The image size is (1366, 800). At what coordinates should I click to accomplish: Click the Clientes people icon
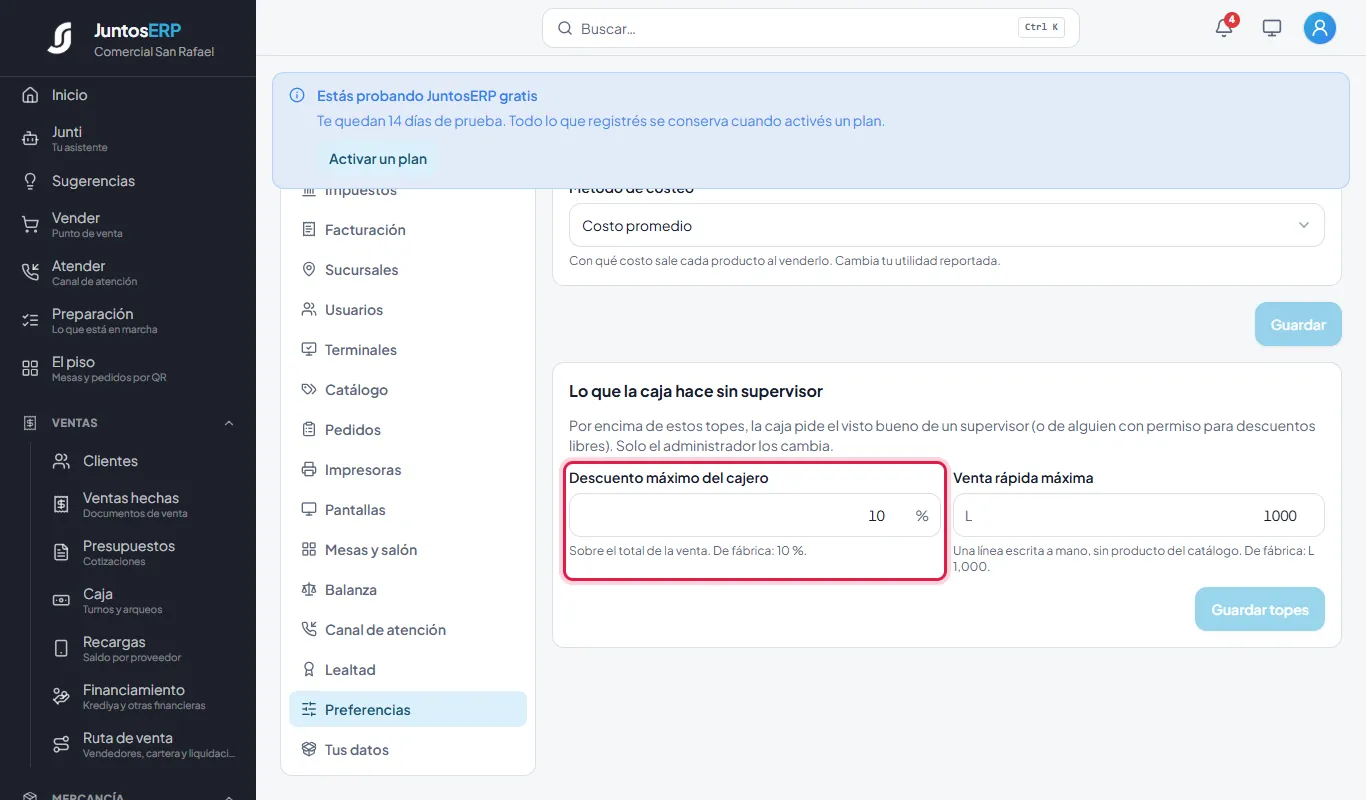coord(61,461)
